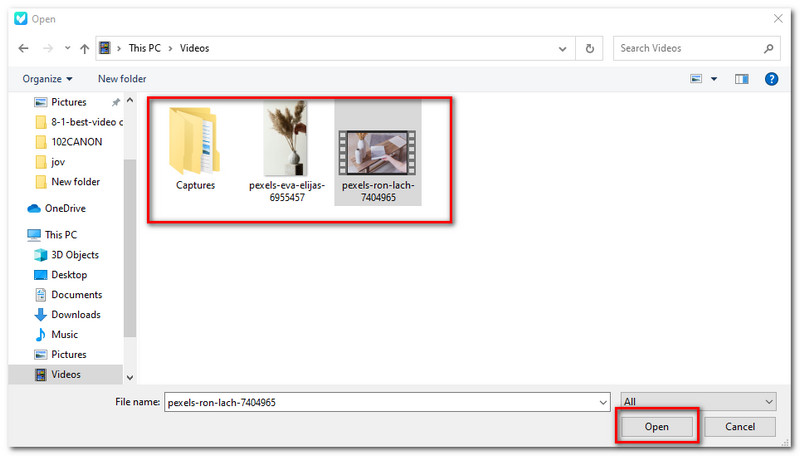Screen dimensions: 800x456
Task: Select 3D Objects in sidebar
Action: 75,255
